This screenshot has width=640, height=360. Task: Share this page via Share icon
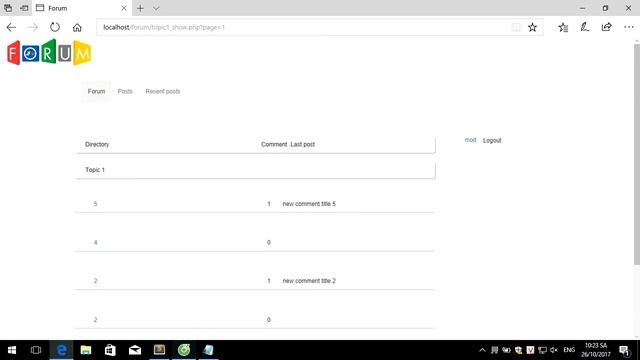[x=607, y=27]
